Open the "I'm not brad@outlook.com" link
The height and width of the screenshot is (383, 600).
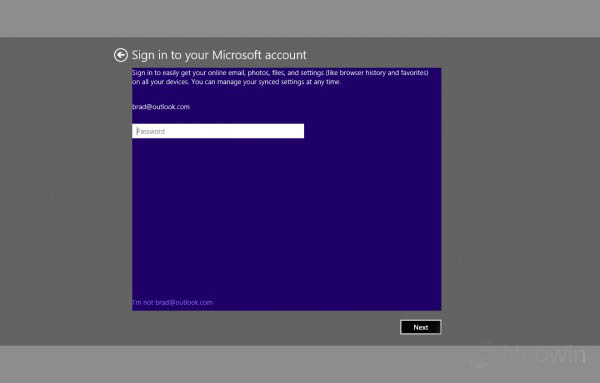pos(173,302)
